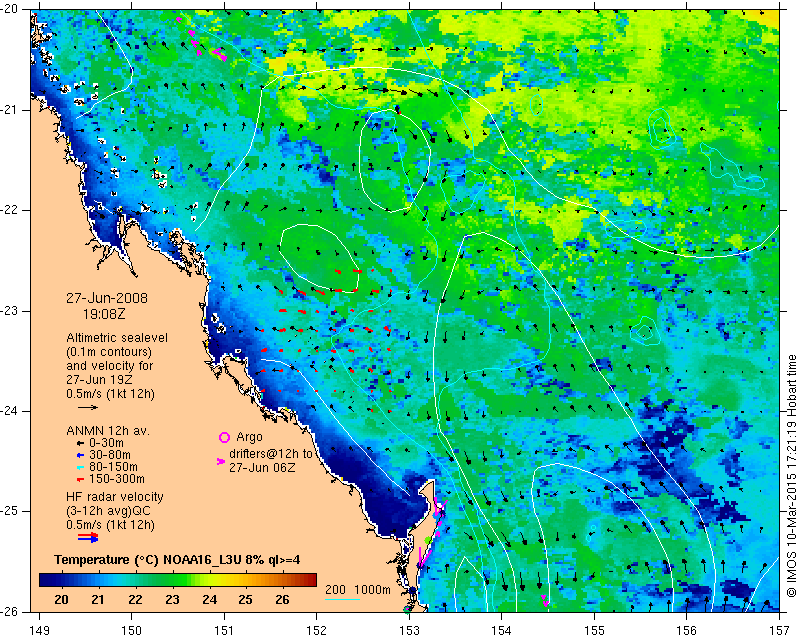800x640 pixels.
Task: Click the drifters@12h to text
Action: [x=270, y=454]
